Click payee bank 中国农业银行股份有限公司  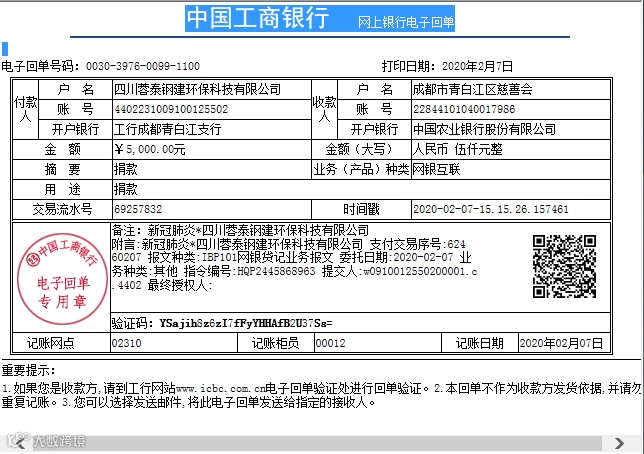(484, 129)
